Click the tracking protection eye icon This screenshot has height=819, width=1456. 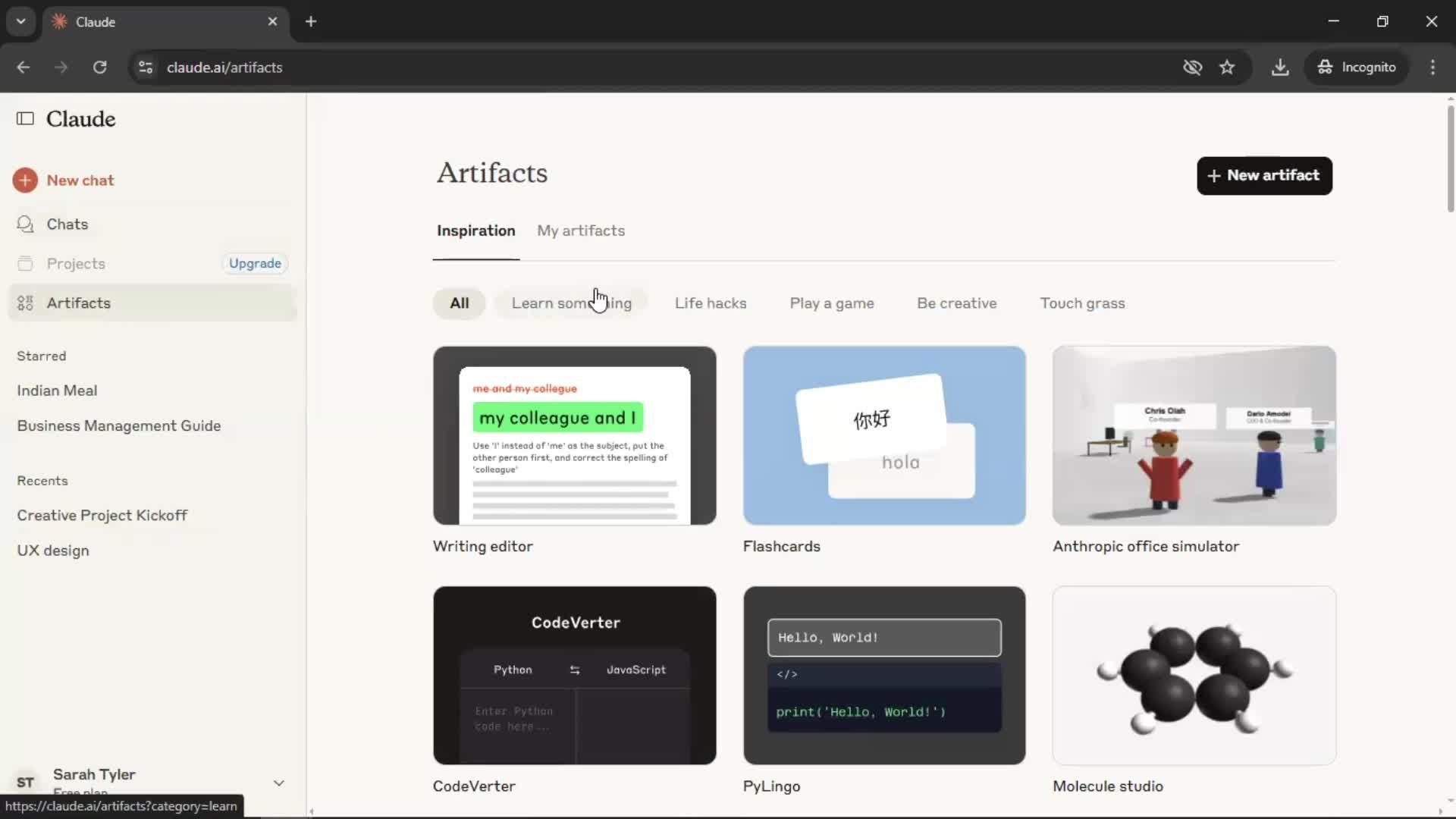(1192, 67)
